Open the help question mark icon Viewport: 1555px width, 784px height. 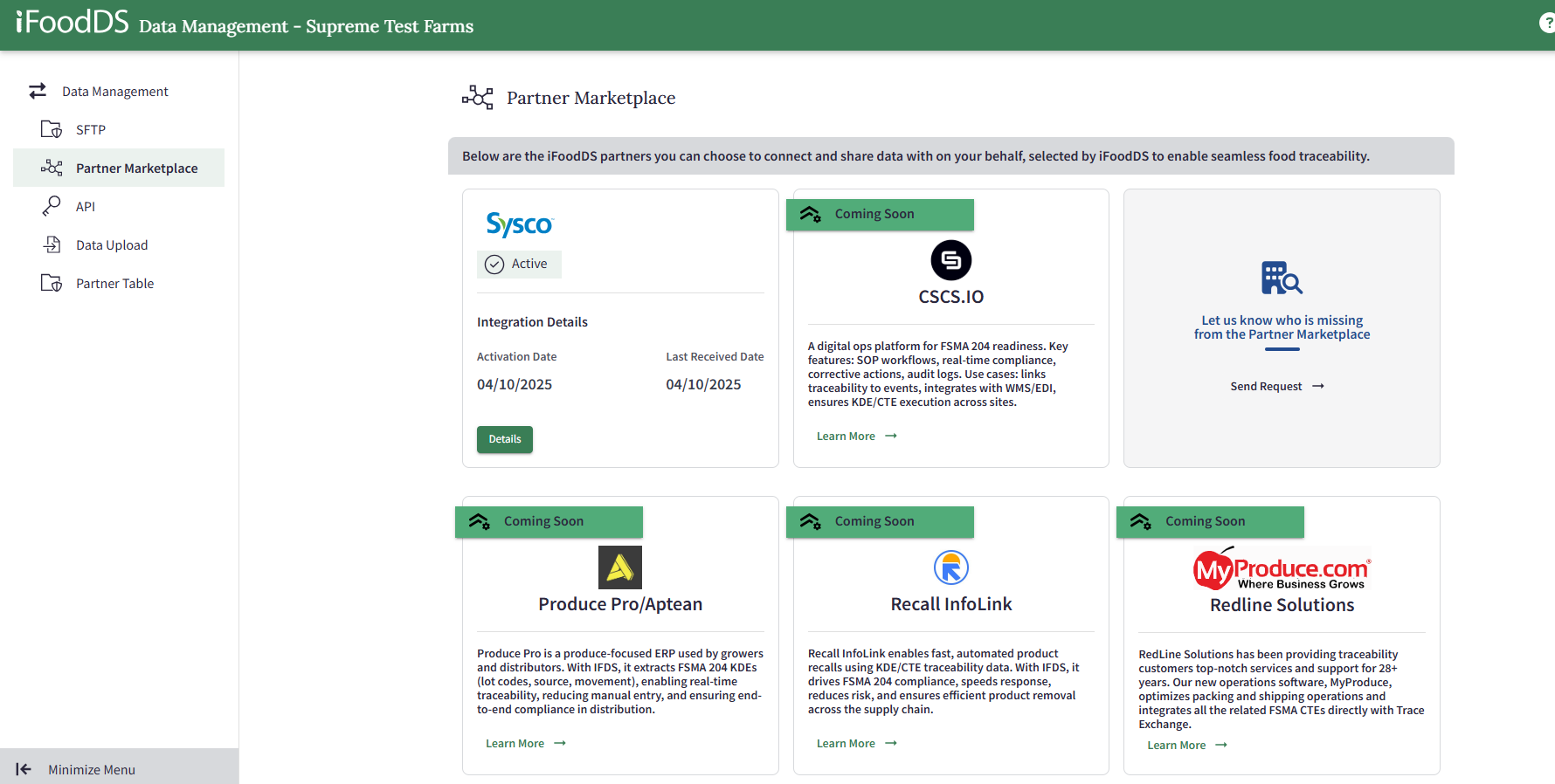tap(1547, 24)
